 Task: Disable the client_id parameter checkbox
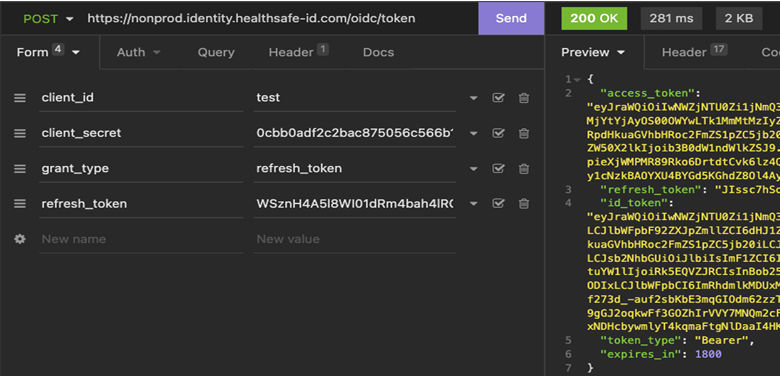[x=498, y=97]
